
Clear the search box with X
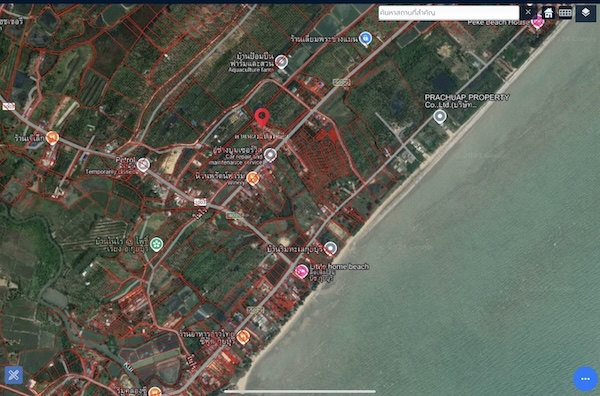coord(528,12)
